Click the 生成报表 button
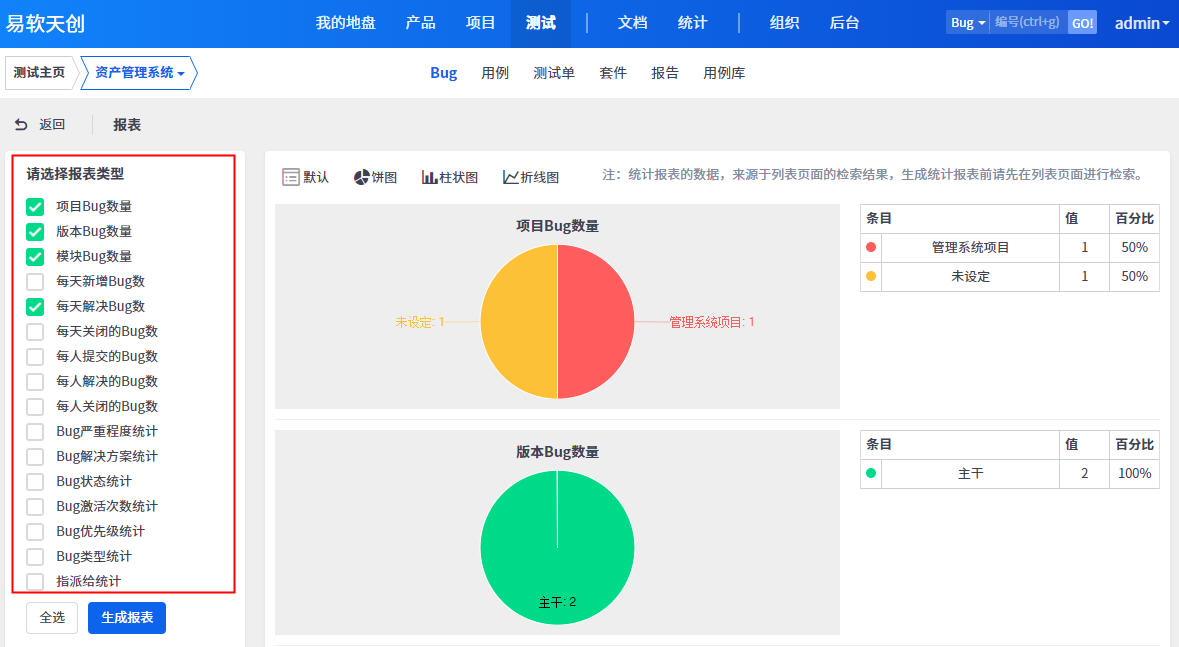Screen dimensions: 1179x647 pyautogui.click(x=127, y=618)
